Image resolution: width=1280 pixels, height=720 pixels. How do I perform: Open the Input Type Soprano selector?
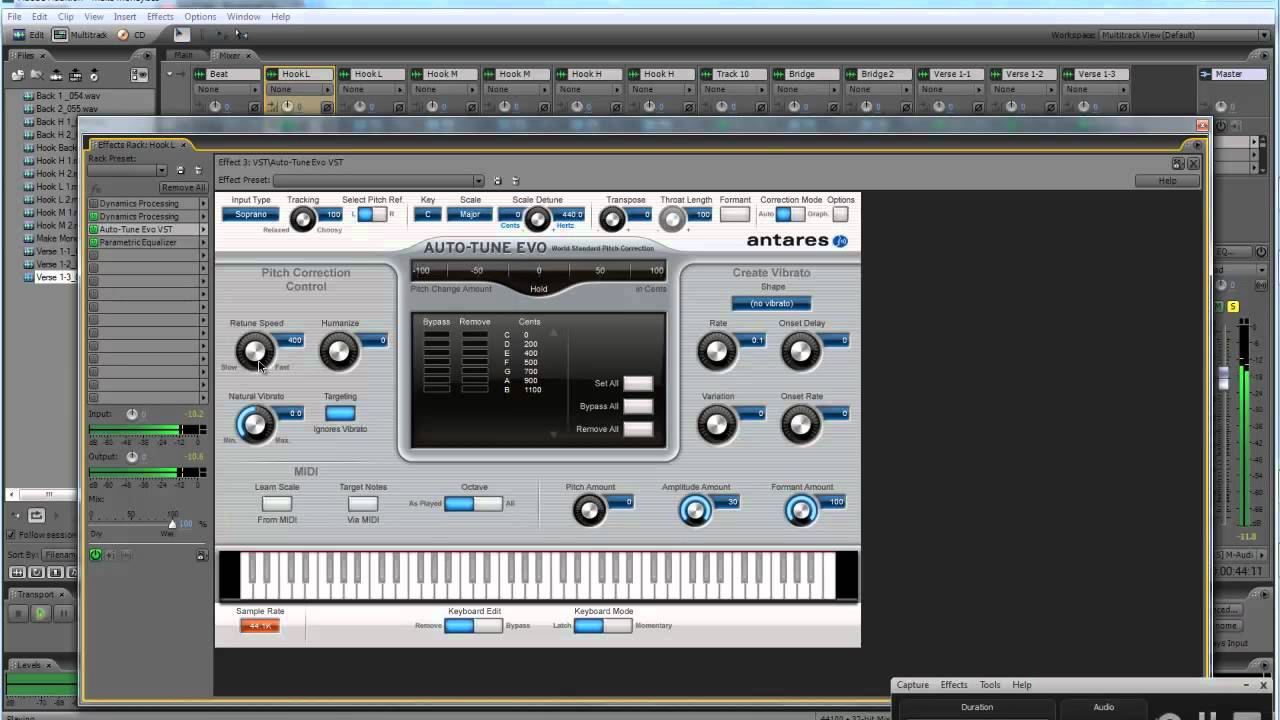tap(251, 215)
